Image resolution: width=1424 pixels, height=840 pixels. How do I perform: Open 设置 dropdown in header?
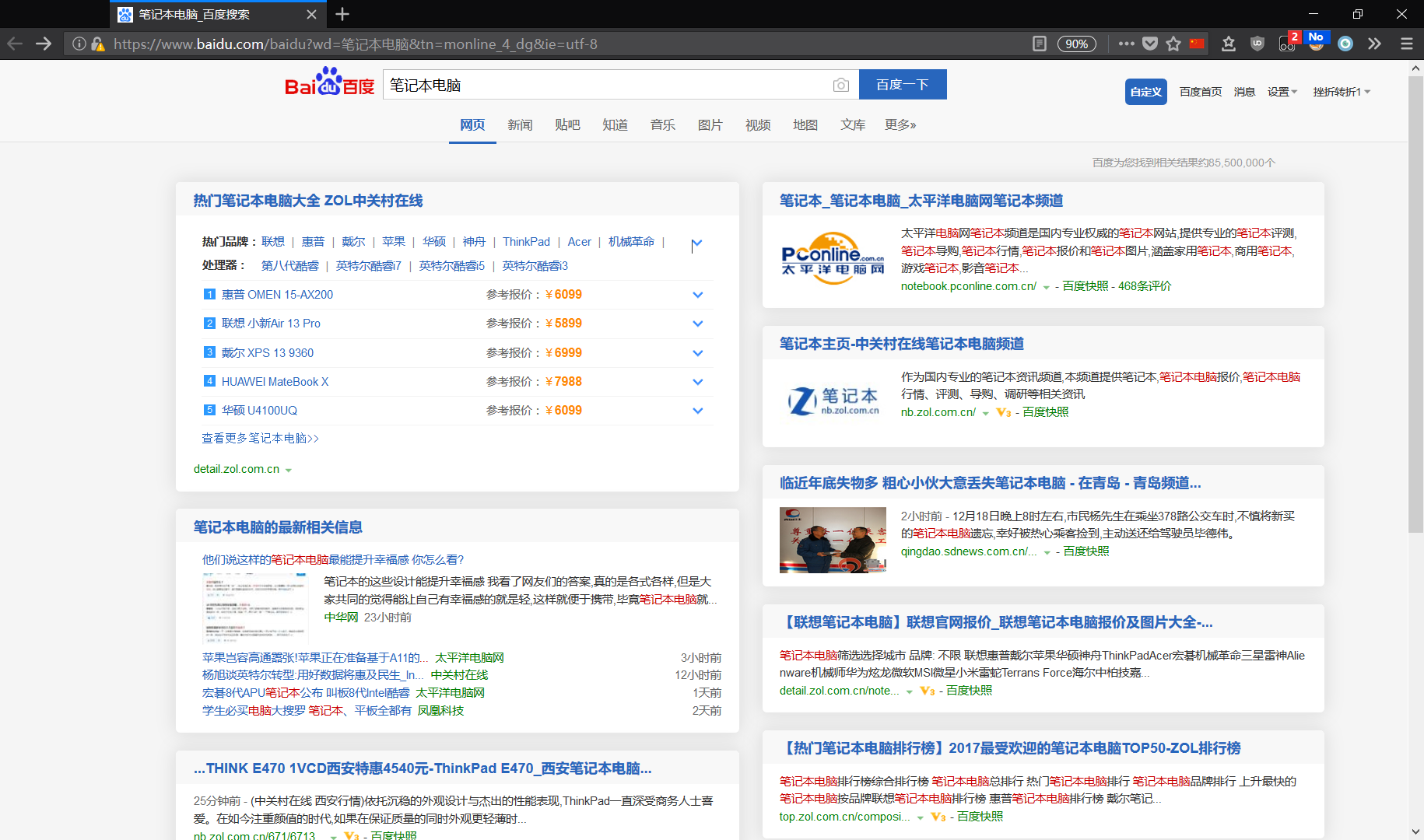click(x=1282, y=92)
